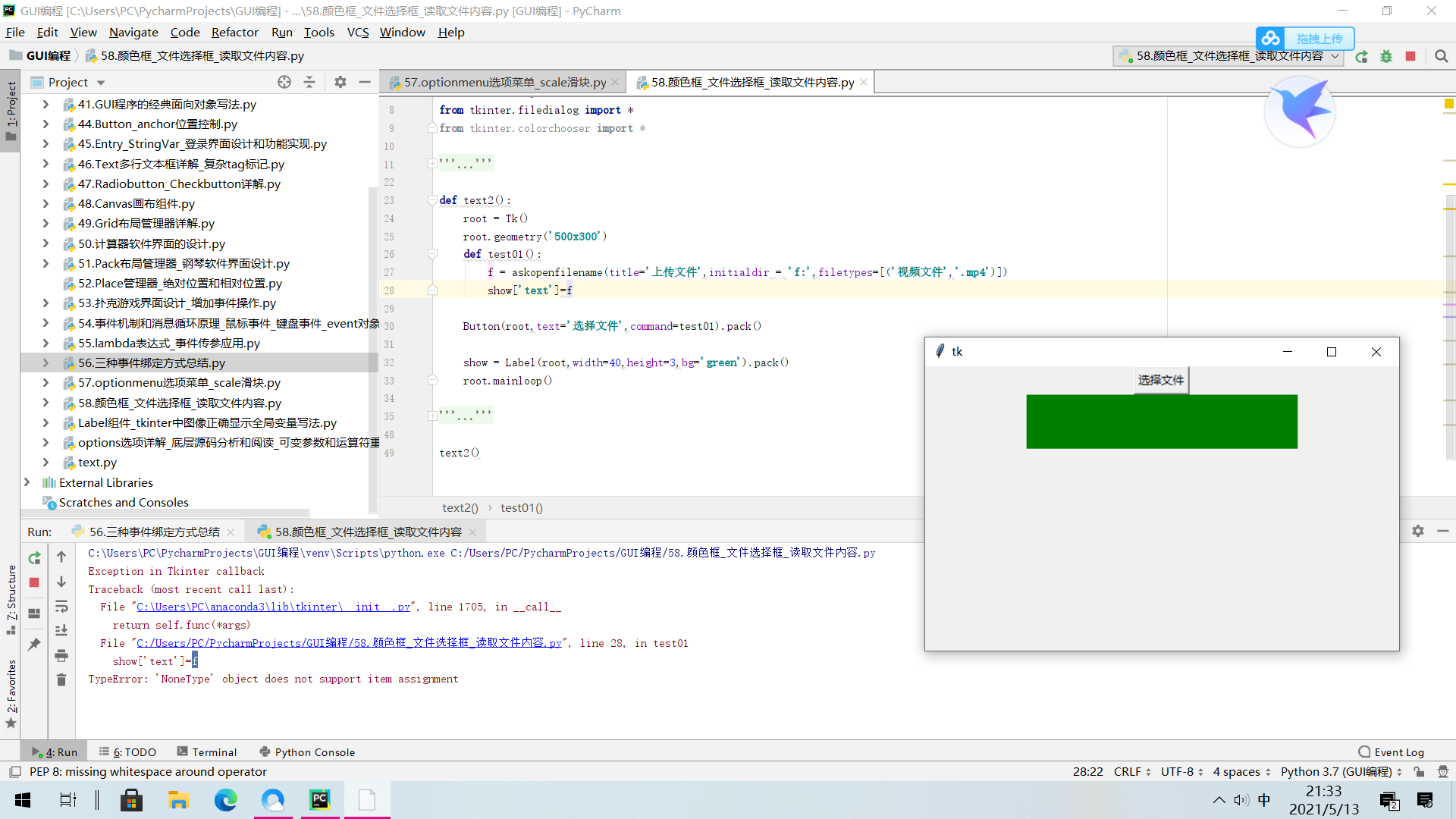This screenshot has height=819, width=1456.
Task: Click the 拖拽上传 upload button
Action: coord(1319,38)
